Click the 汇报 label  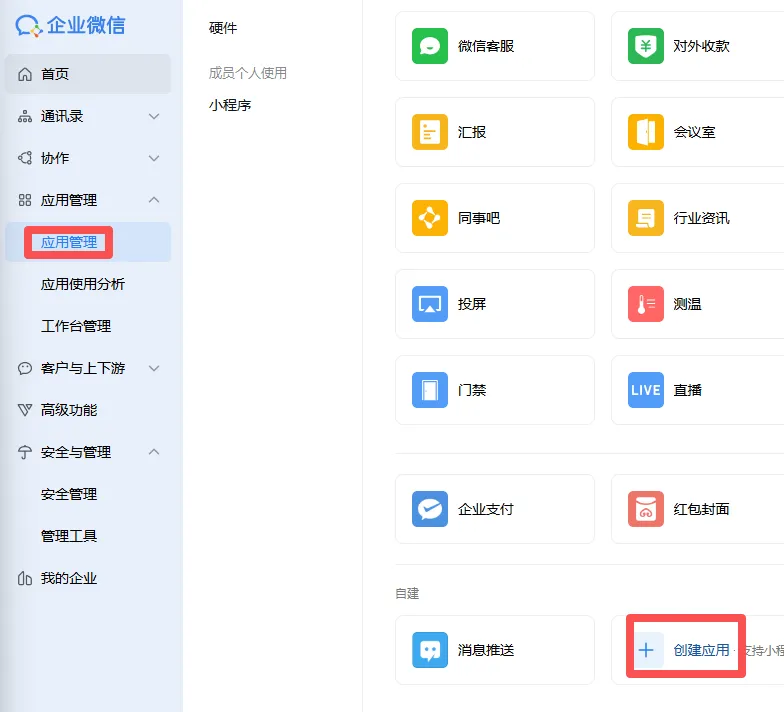tap(472, 132)
